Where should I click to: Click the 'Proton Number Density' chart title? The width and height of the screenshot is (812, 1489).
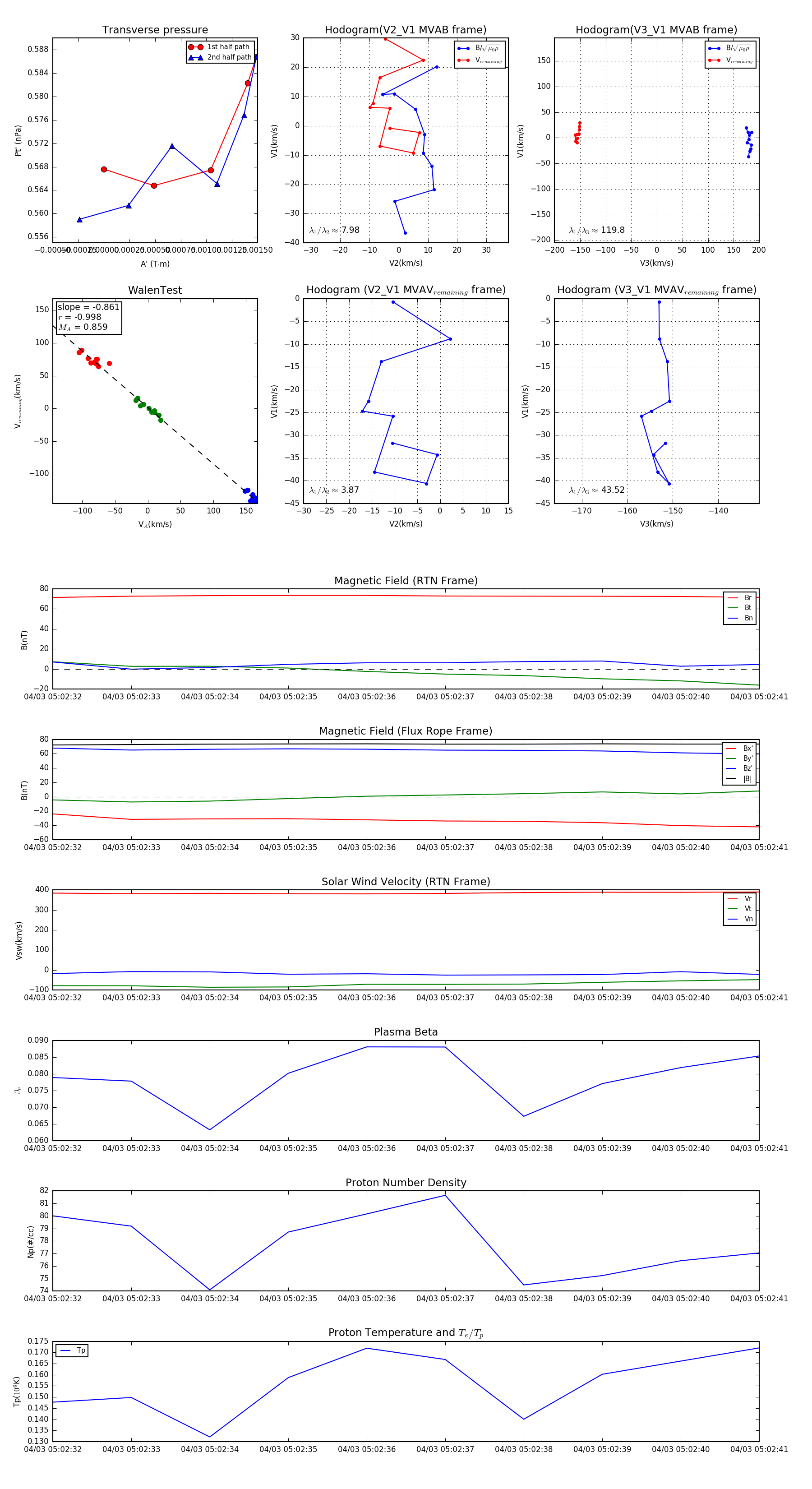406,1182
